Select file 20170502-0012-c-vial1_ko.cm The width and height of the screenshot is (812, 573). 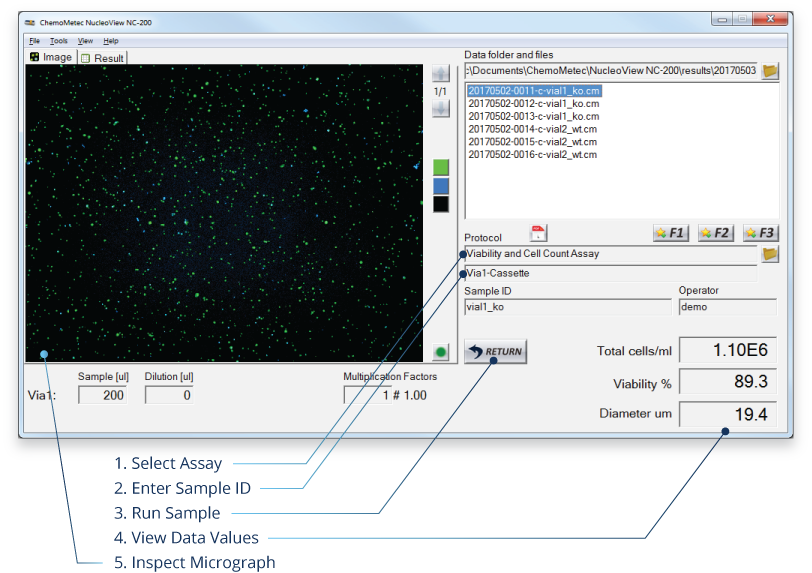[534, 104]
